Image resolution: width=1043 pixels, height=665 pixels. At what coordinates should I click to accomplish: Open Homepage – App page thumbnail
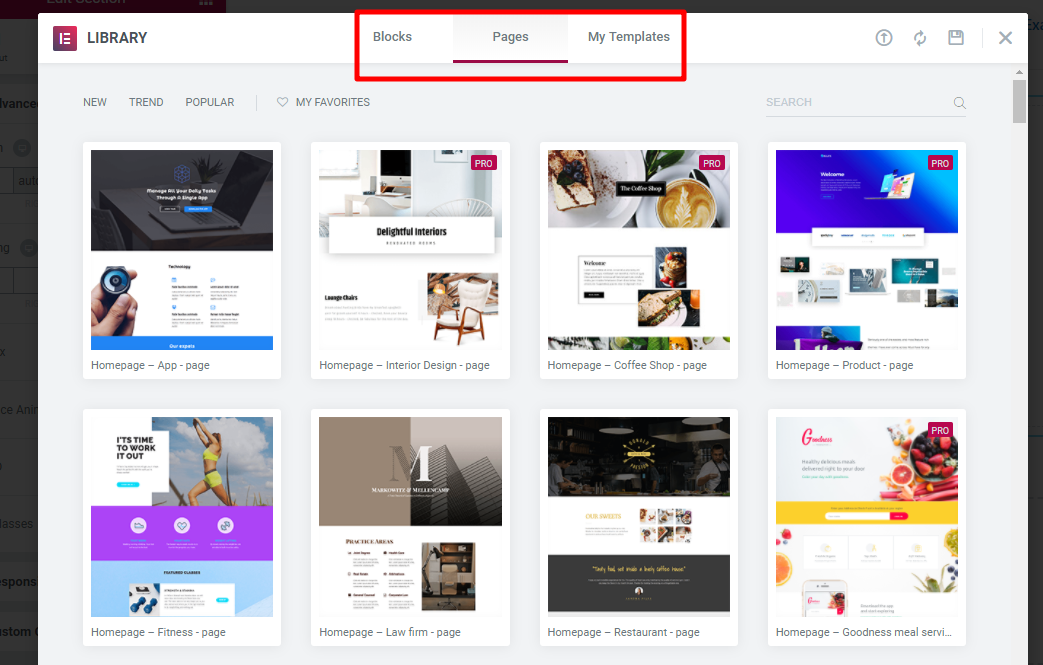tap(182, 249)
